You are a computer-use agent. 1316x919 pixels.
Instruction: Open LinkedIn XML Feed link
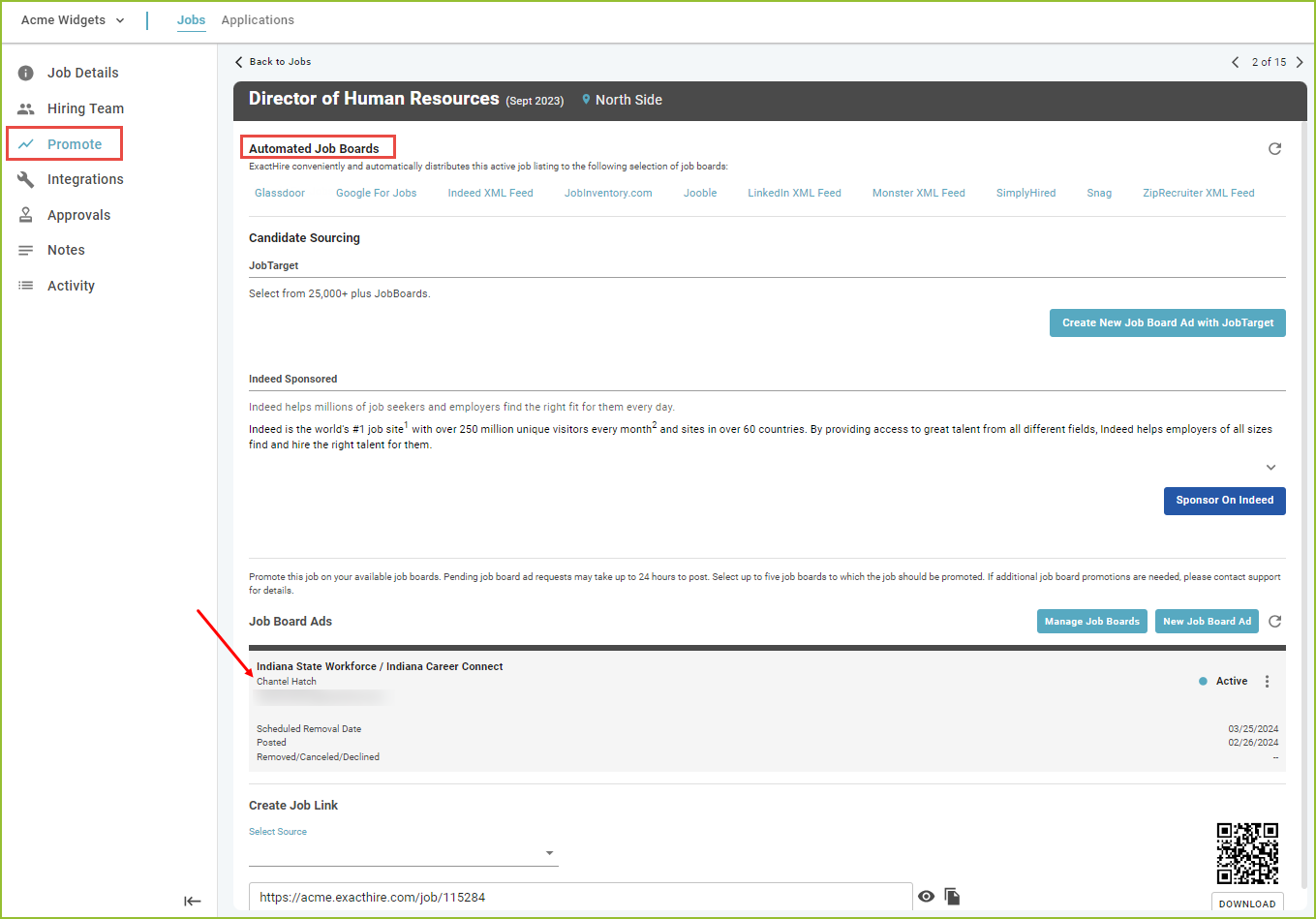pos(794,193)
